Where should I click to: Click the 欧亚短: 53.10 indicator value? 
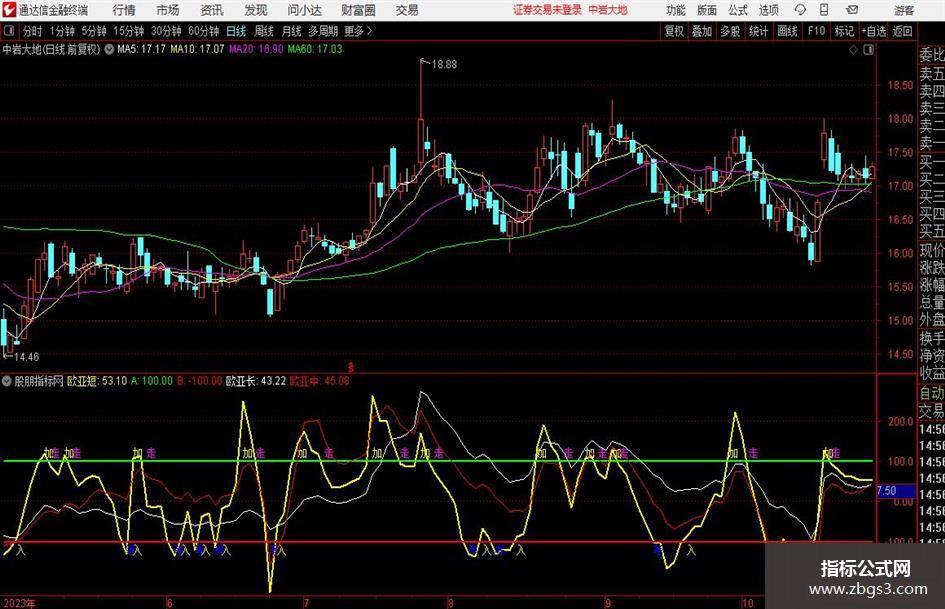[x=96, y=381]
